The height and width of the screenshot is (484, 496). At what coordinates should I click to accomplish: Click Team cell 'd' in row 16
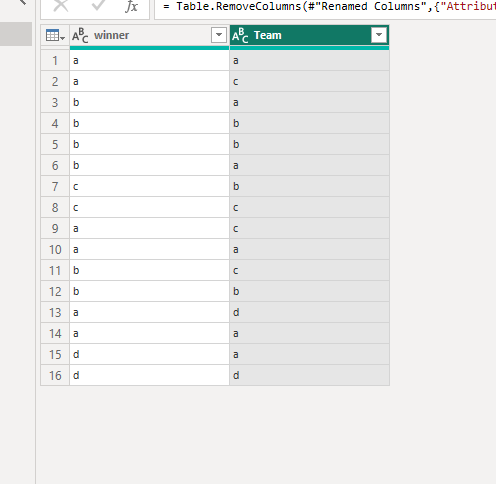tap(309, 376)
